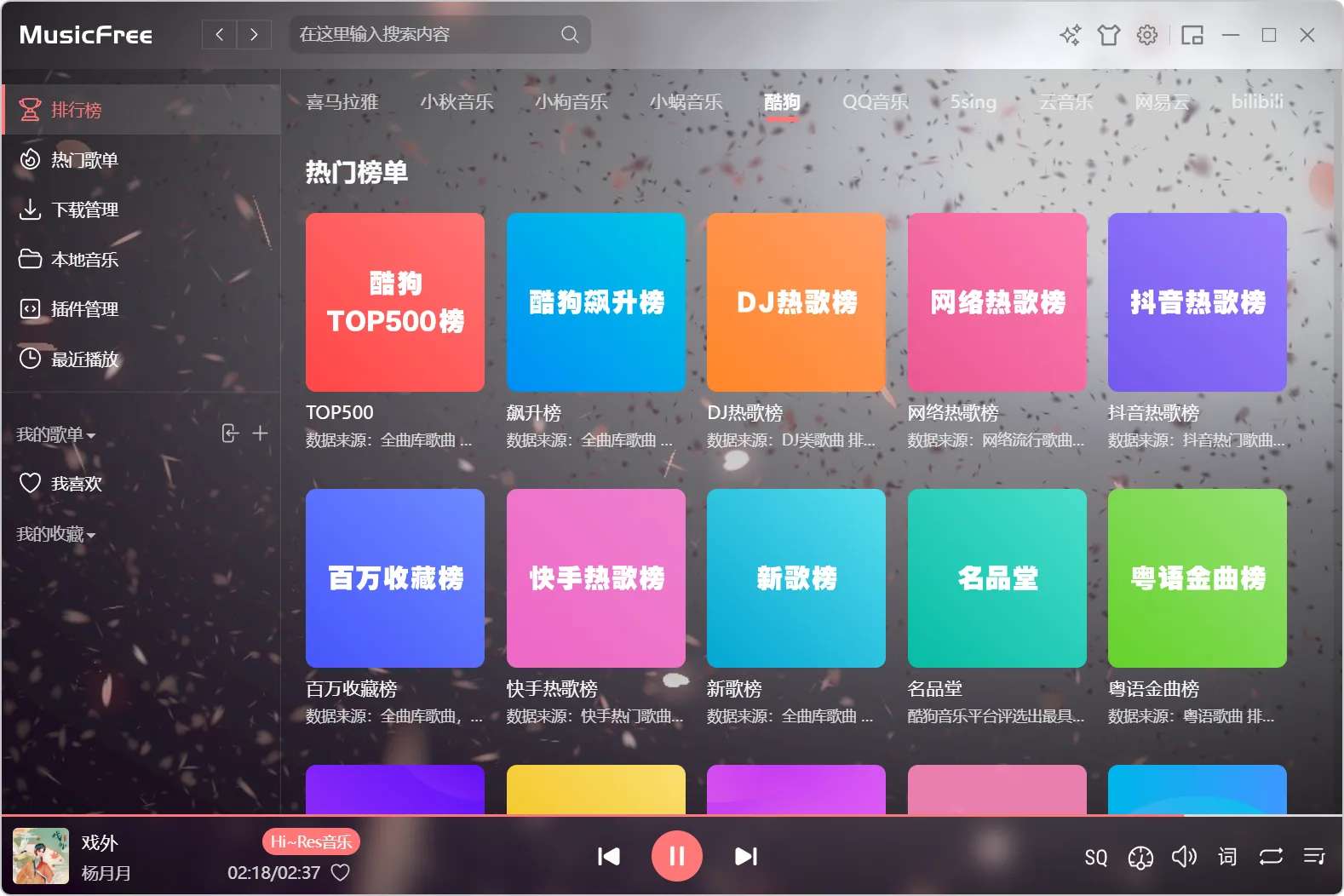Viewport: 1344px width, 896px height.
Task: Add new playlist with plus icon
Action: 261,434
